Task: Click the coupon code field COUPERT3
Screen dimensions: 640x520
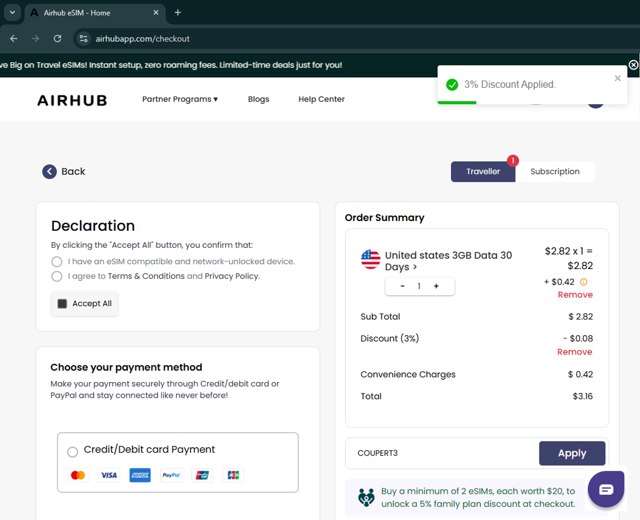Action: point(442,453)
